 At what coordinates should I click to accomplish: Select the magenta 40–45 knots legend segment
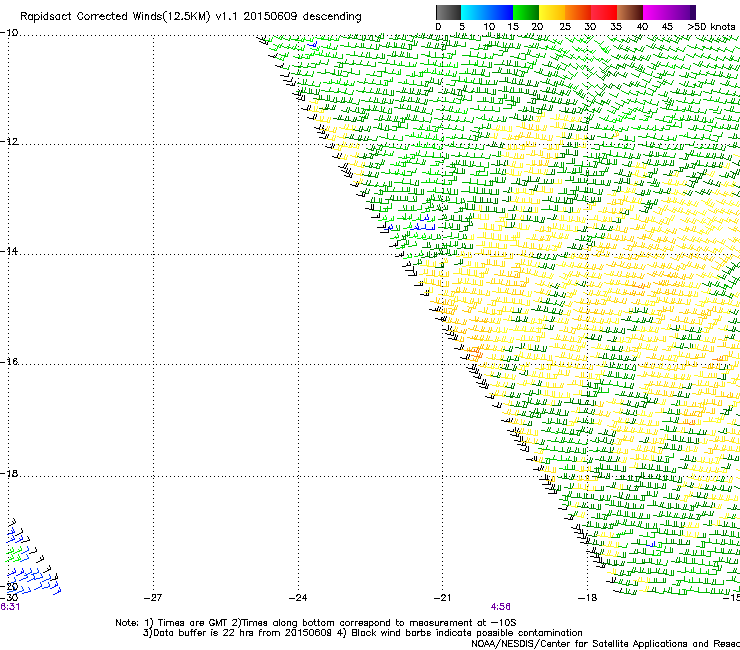[656, 12]
